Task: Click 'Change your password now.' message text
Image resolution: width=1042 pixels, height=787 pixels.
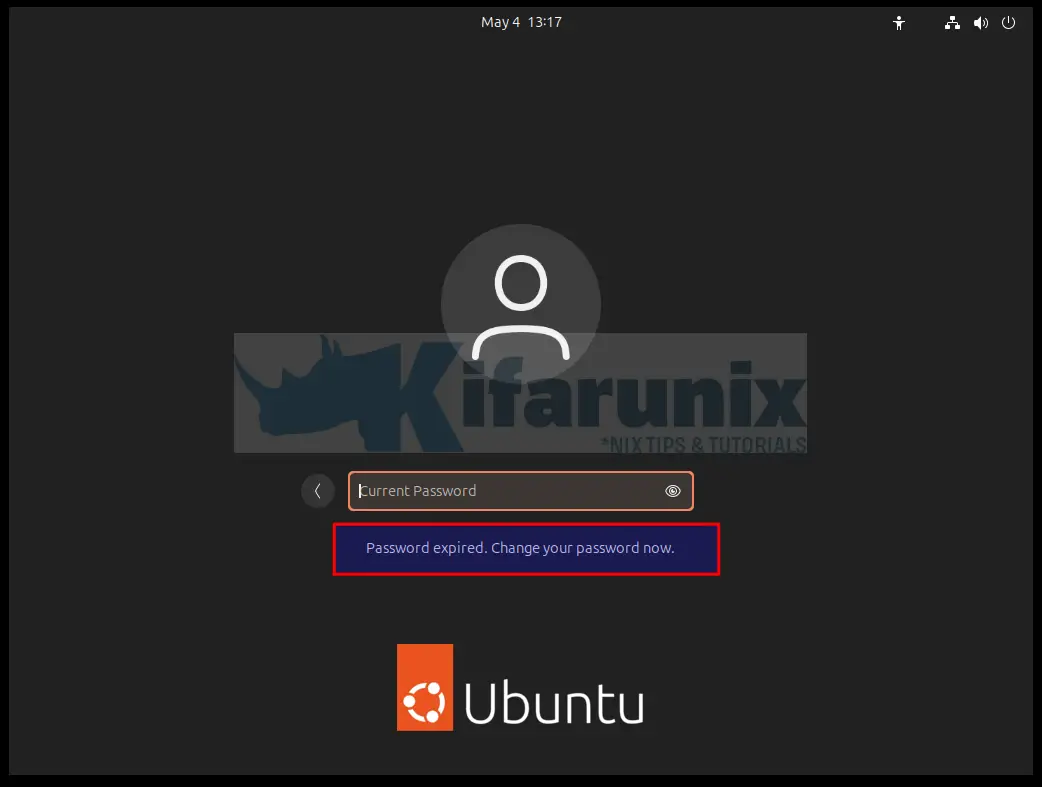Action: [583, 548]
